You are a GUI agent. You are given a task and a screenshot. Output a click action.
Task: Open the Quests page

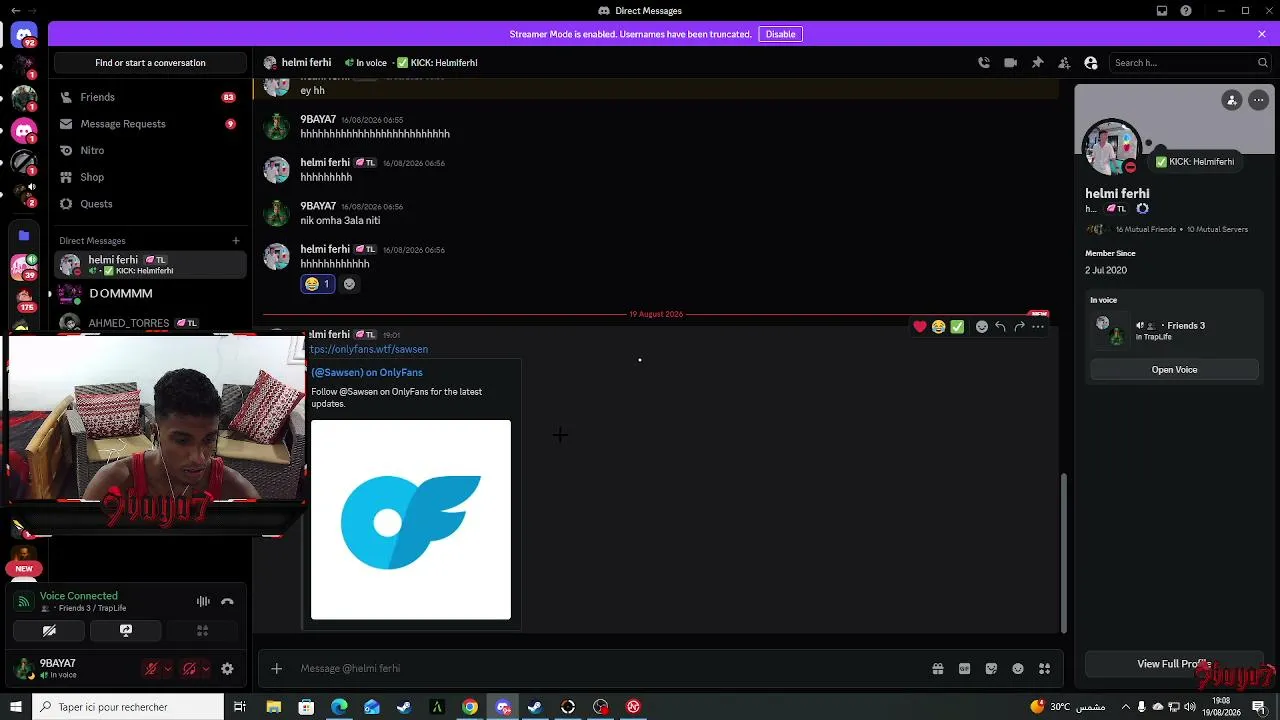pyautogui.click(x=150, y=204)
